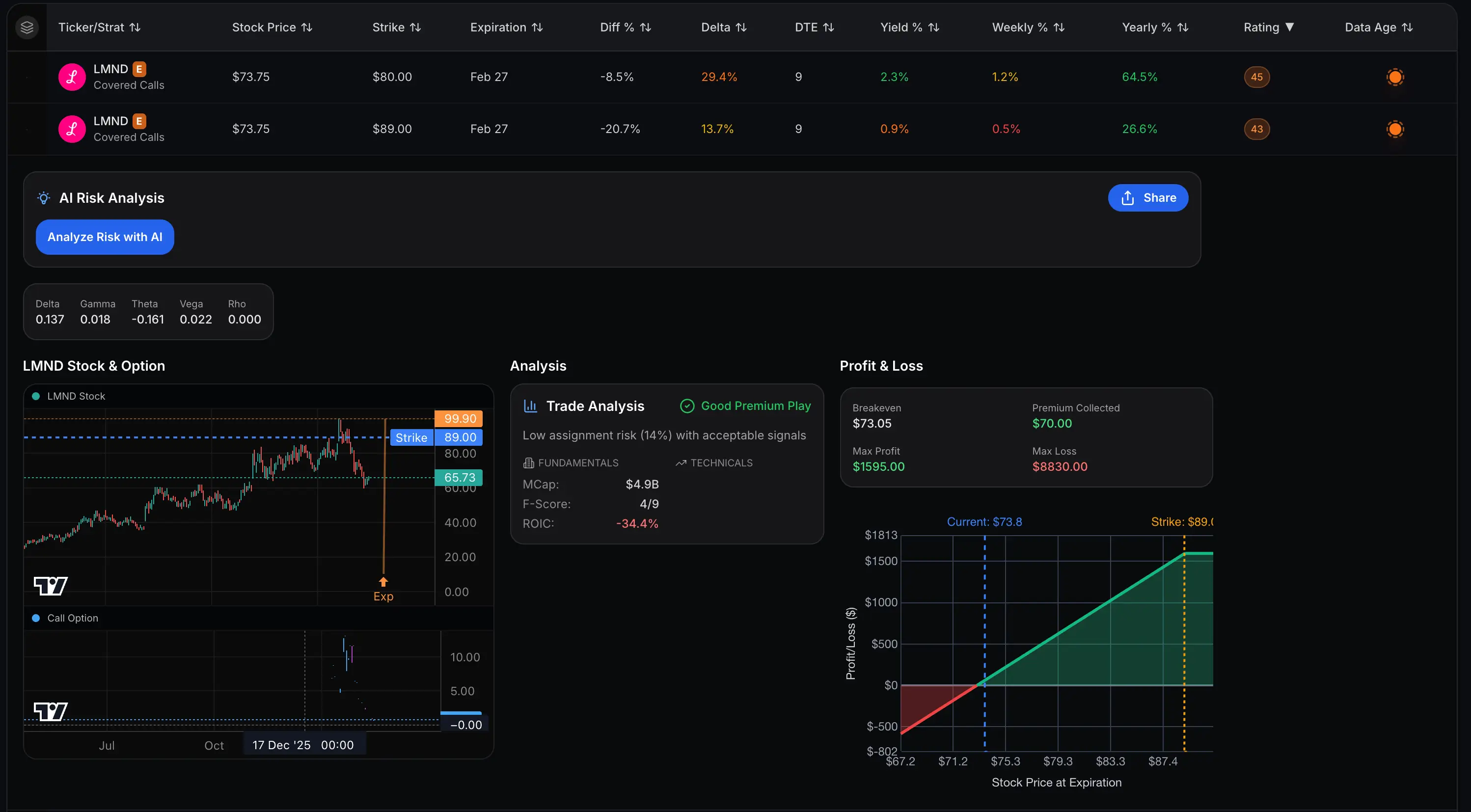Click data age indicator for $89.00 strike row
The height and width of the screenshot is (812, 1471).
(1395, 129)
